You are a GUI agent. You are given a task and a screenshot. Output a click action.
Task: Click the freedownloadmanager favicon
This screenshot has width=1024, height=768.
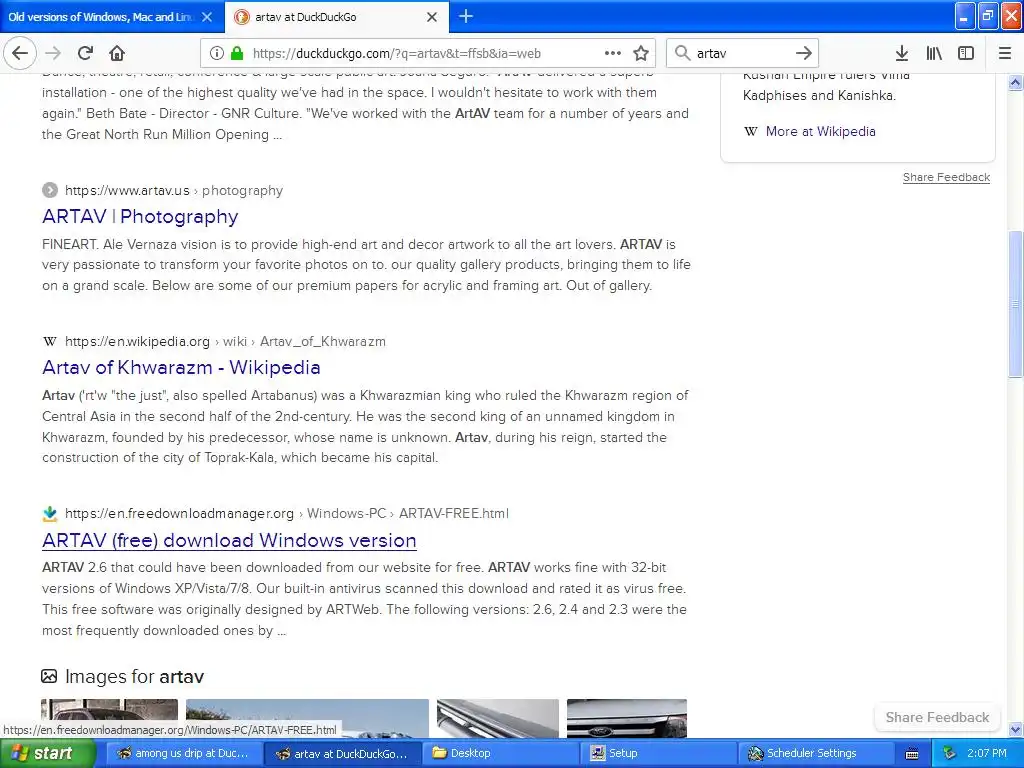50,513
